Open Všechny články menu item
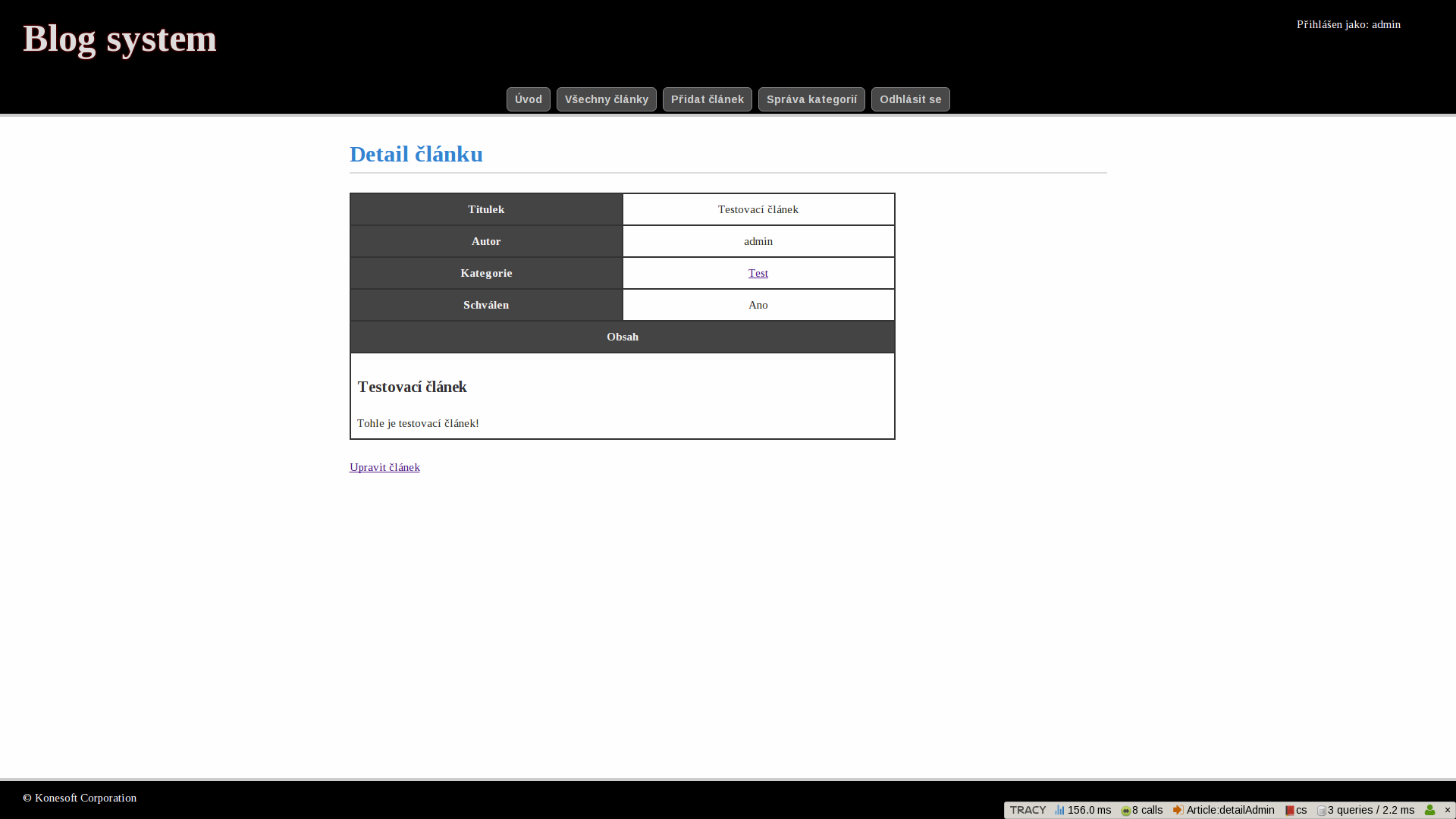The height and width of the screenshot is (819, 1456). [x=606, y=99]
